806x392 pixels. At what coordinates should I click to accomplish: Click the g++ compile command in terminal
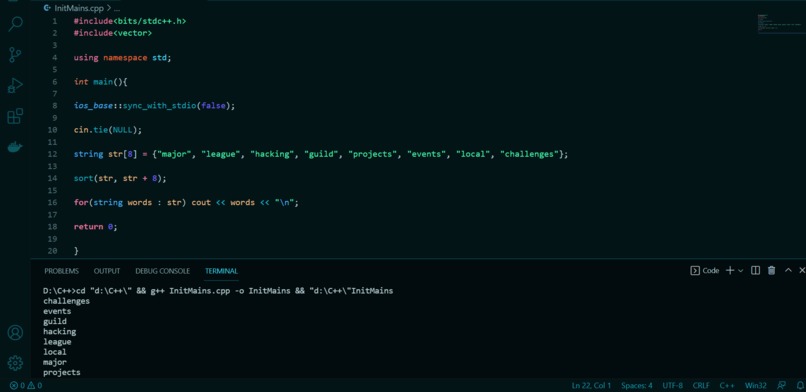pyautogui.click(x=218, y=291)
